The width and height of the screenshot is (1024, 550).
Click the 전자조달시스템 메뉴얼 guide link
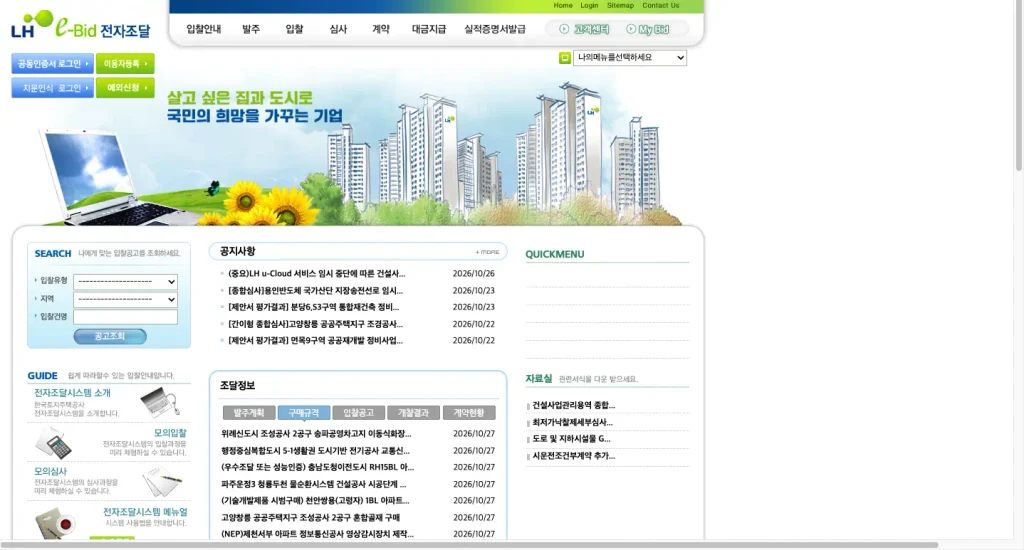point(145,511)
